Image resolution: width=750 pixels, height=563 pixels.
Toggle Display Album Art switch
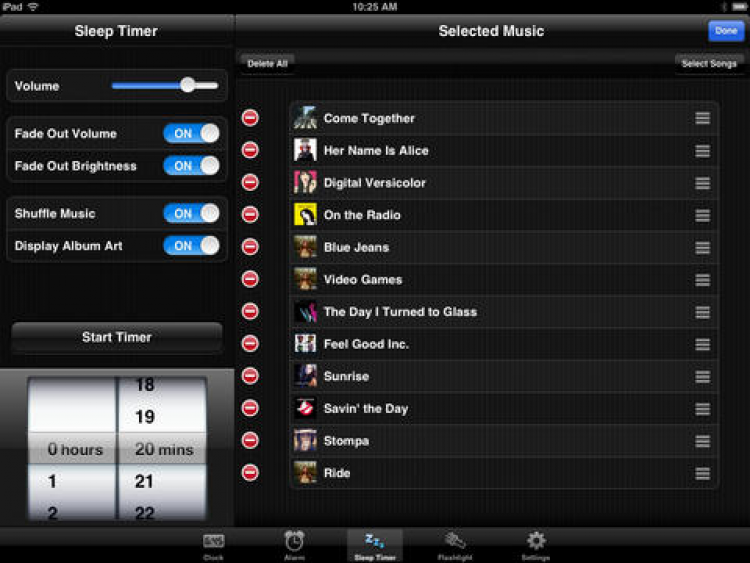pyautogui.click(x=191, y=246)
